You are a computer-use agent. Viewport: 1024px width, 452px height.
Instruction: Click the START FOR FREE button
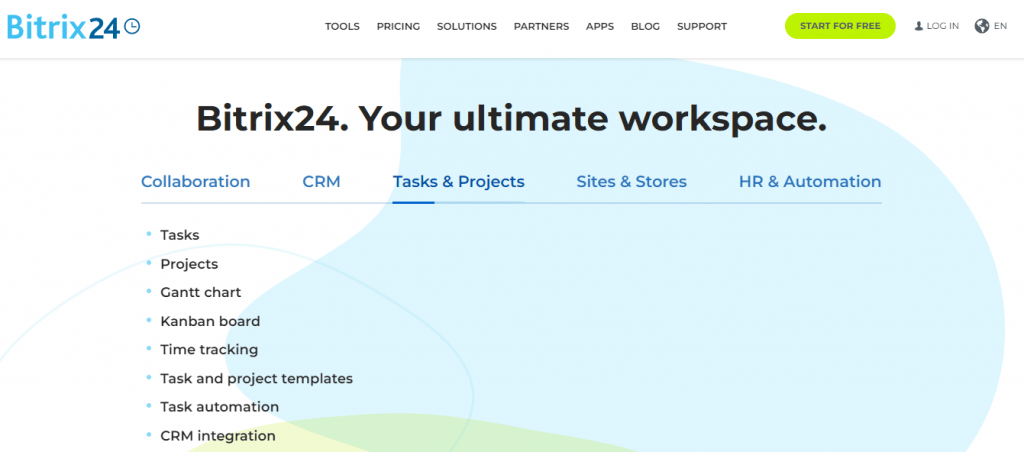[840, 26]
